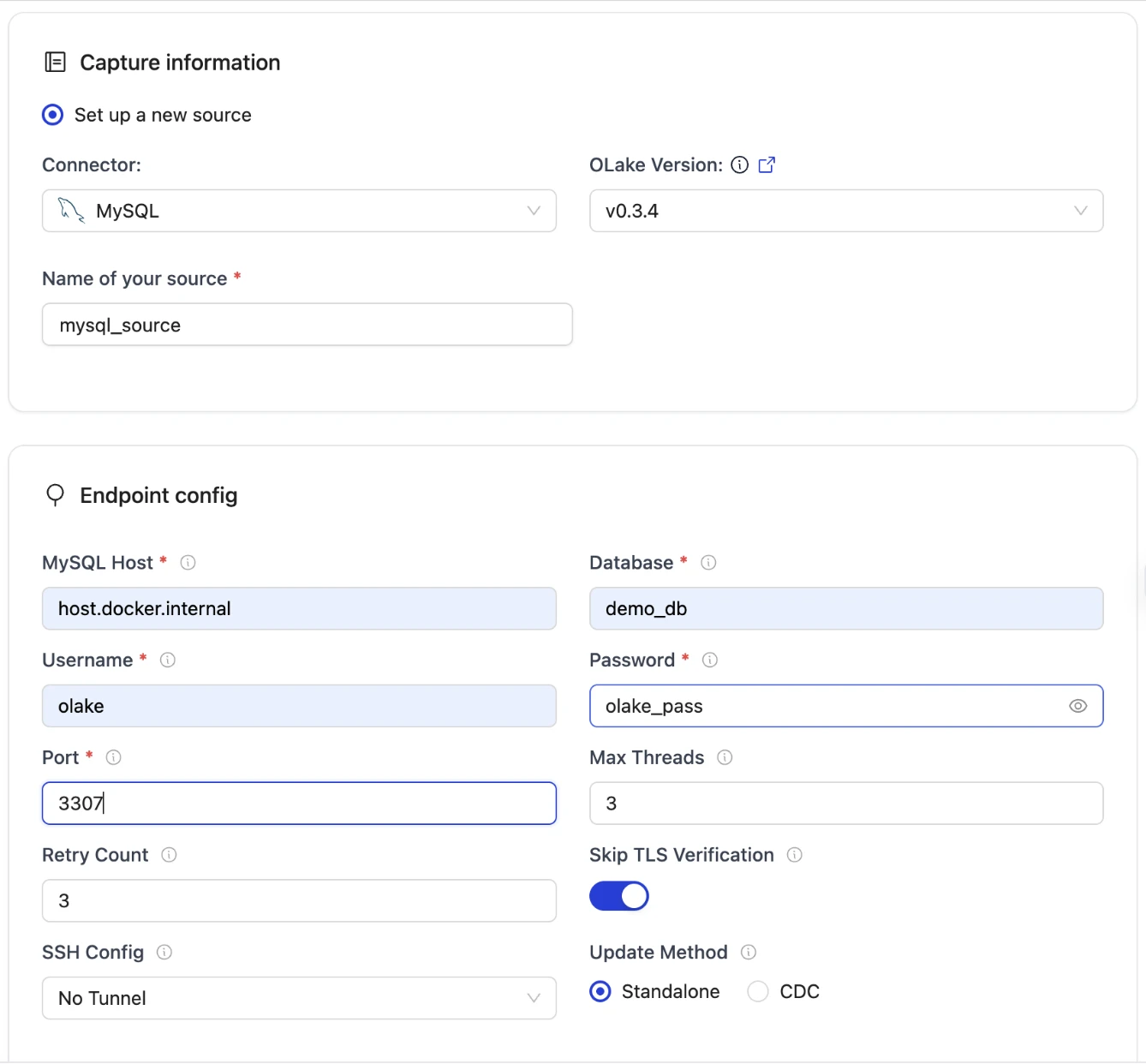Click info icon beside Password label
1146x1064 pixels.
tap(710, 661)
